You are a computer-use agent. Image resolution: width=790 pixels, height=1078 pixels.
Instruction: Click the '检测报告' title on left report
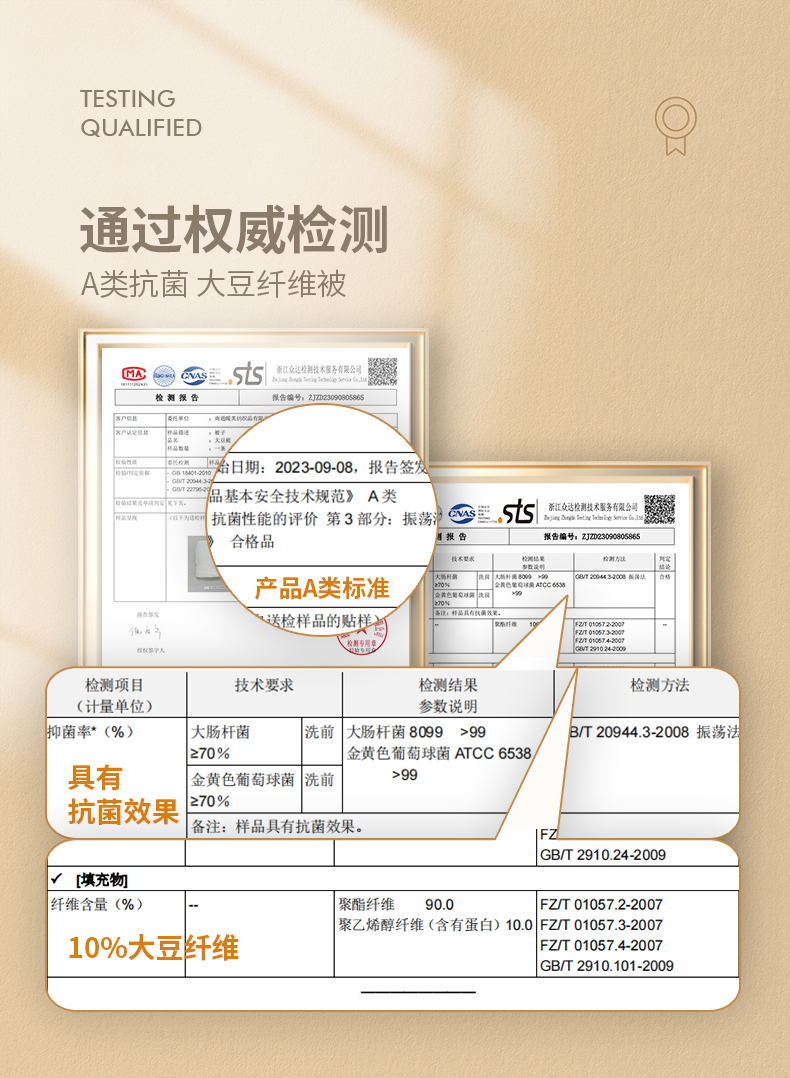point(177,397)
